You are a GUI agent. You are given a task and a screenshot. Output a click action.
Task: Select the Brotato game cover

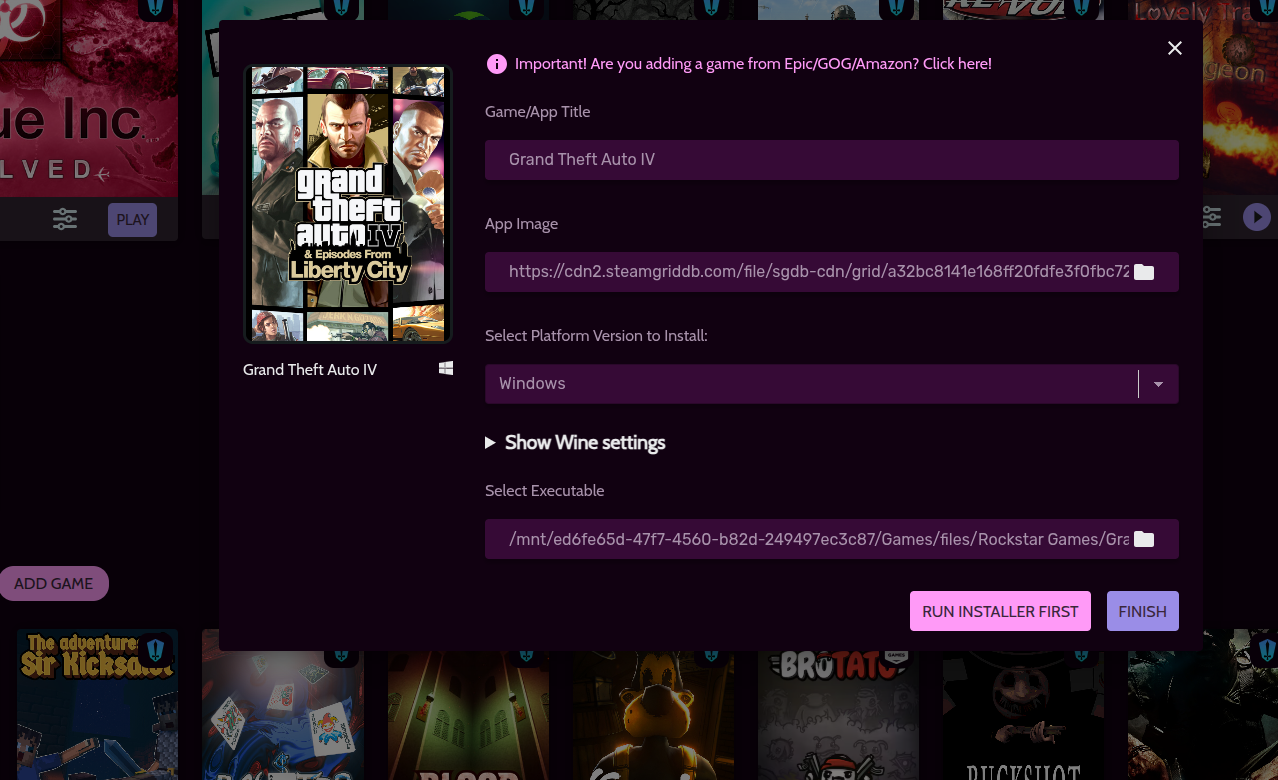[x=838, y=705]
